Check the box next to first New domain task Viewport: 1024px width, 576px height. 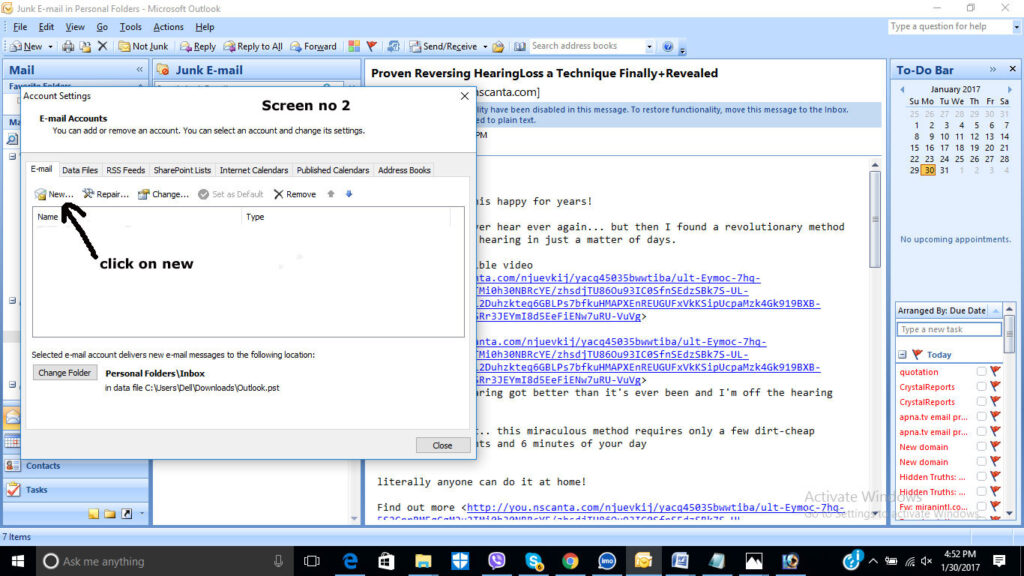point(981,447)
